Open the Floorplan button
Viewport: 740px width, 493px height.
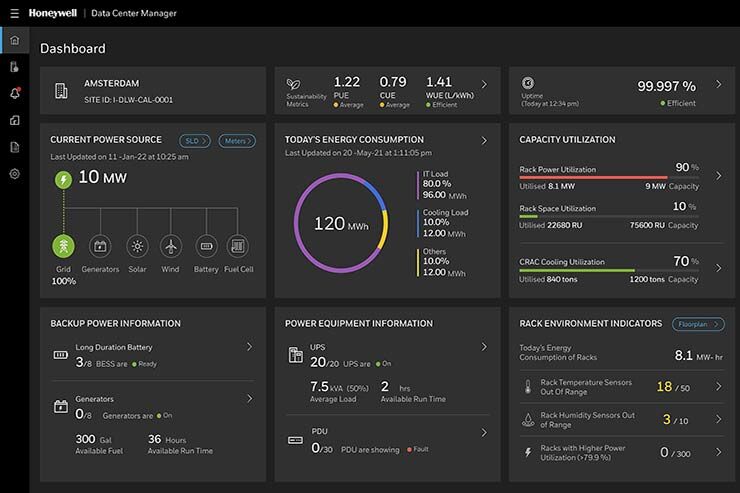click(698, 324)
